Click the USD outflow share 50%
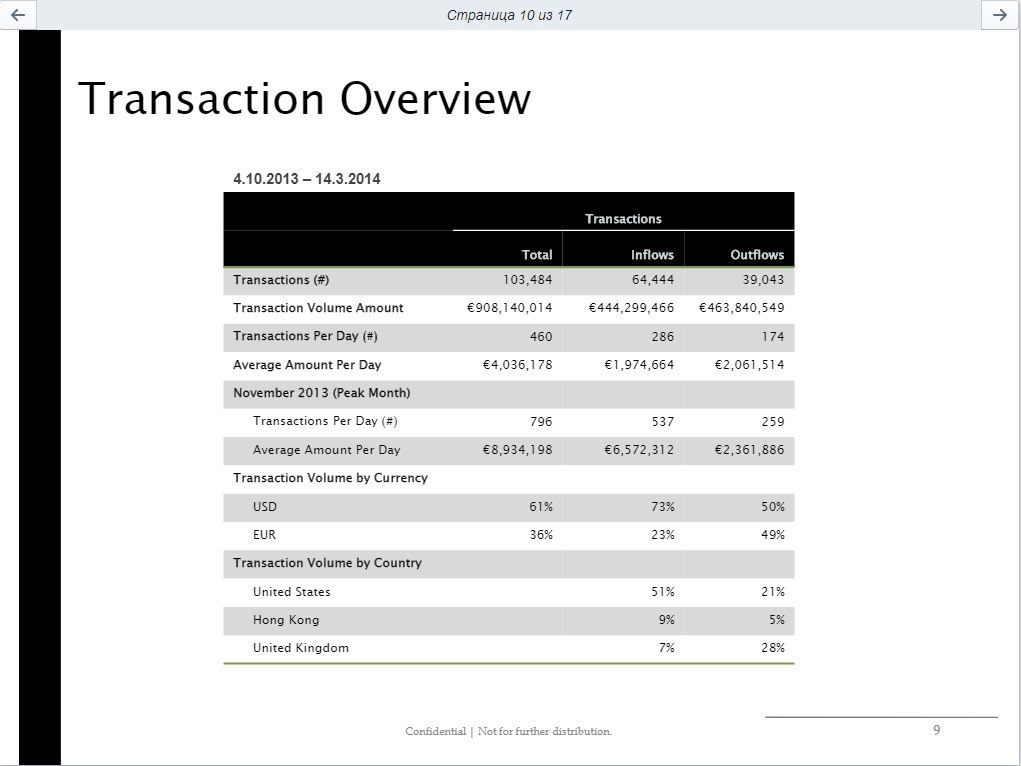Image resolution: width=1021 pixels, height=766 pixels. 773,507
